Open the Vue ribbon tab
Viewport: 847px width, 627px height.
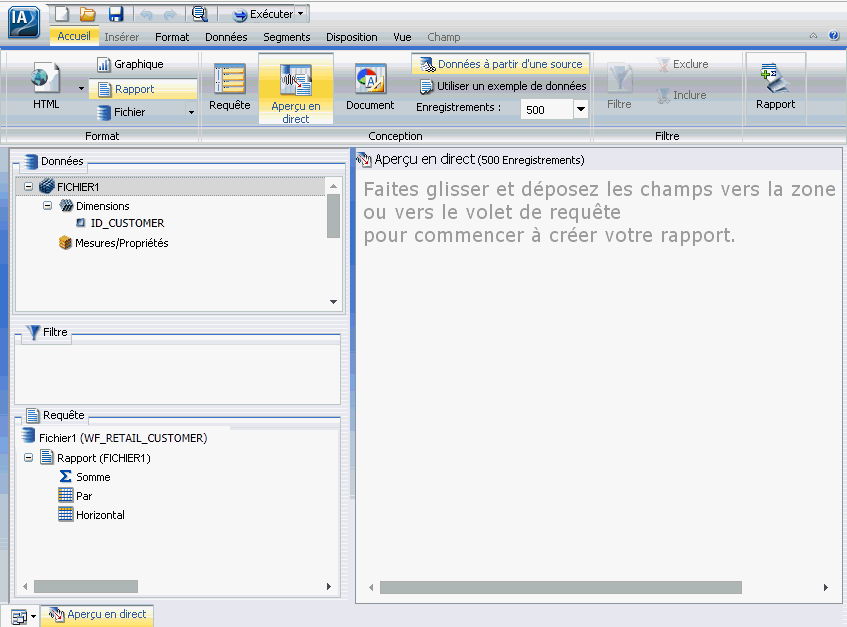tap(402, 37)
